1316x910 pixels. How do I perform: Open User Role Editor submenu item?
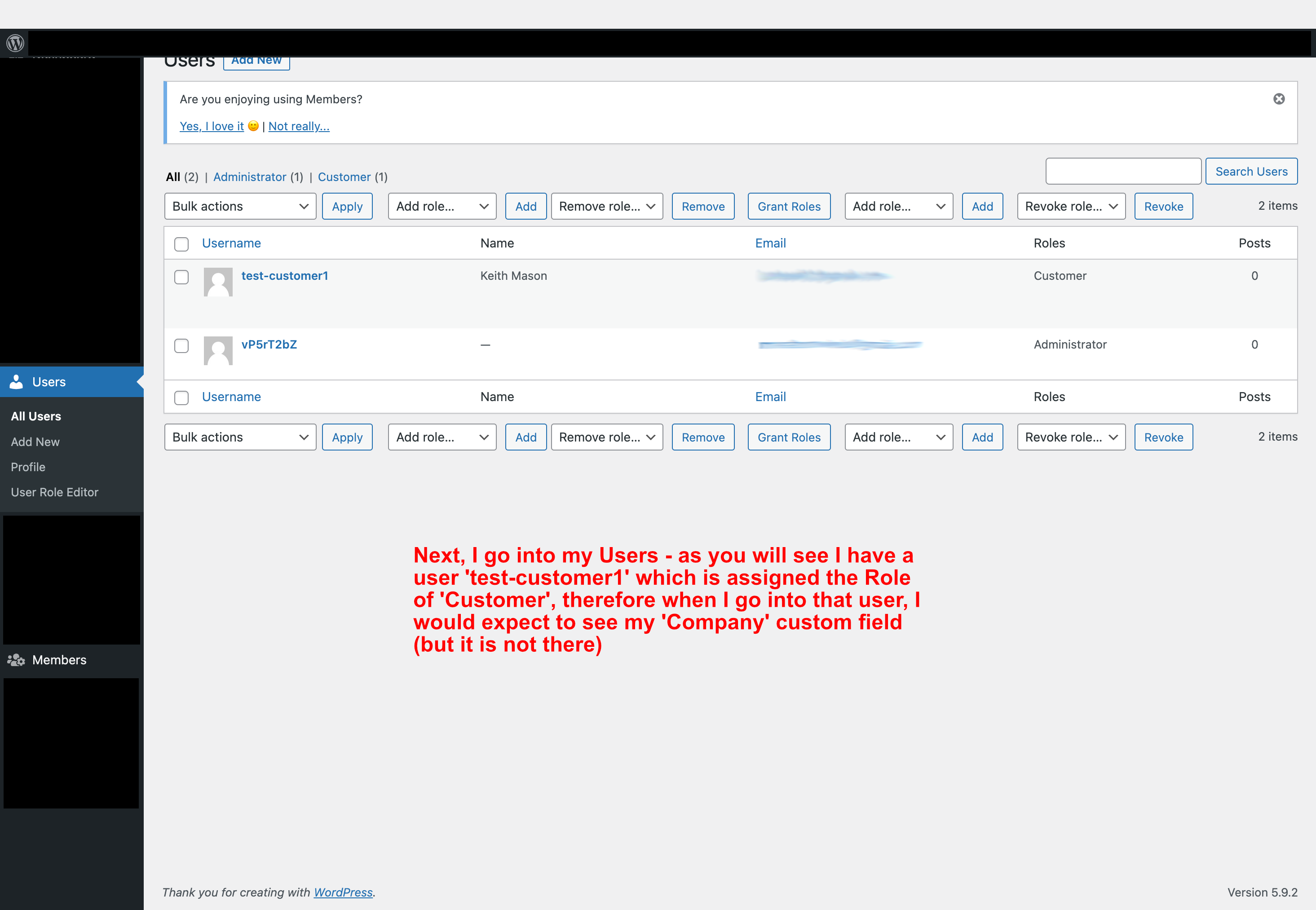55,492
